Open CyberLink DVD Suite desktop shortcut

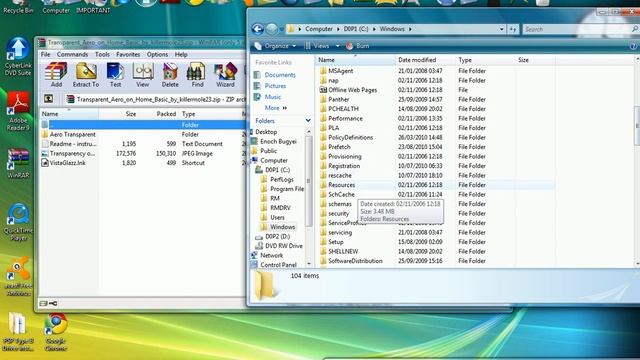(x=18, y=56)
